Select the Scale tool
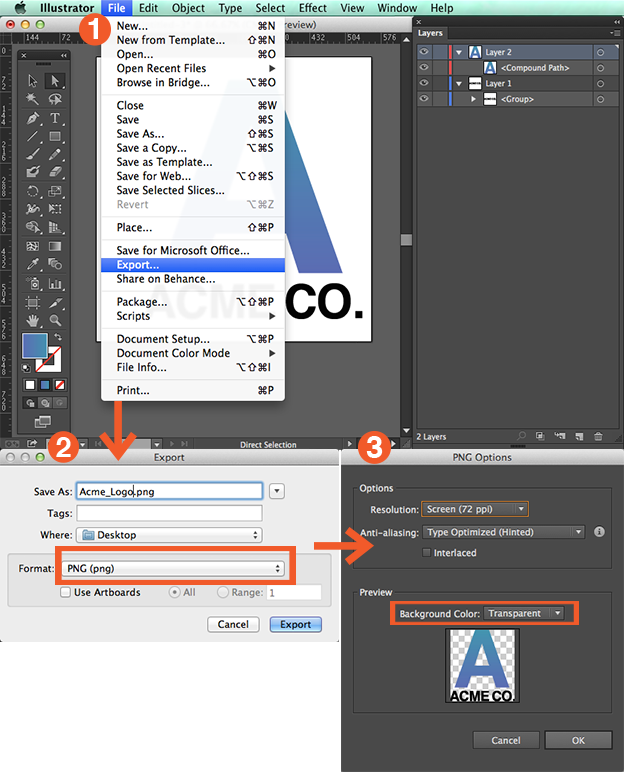Image resolution: width=624 pixels, height=772 pixels. [55, 191]
